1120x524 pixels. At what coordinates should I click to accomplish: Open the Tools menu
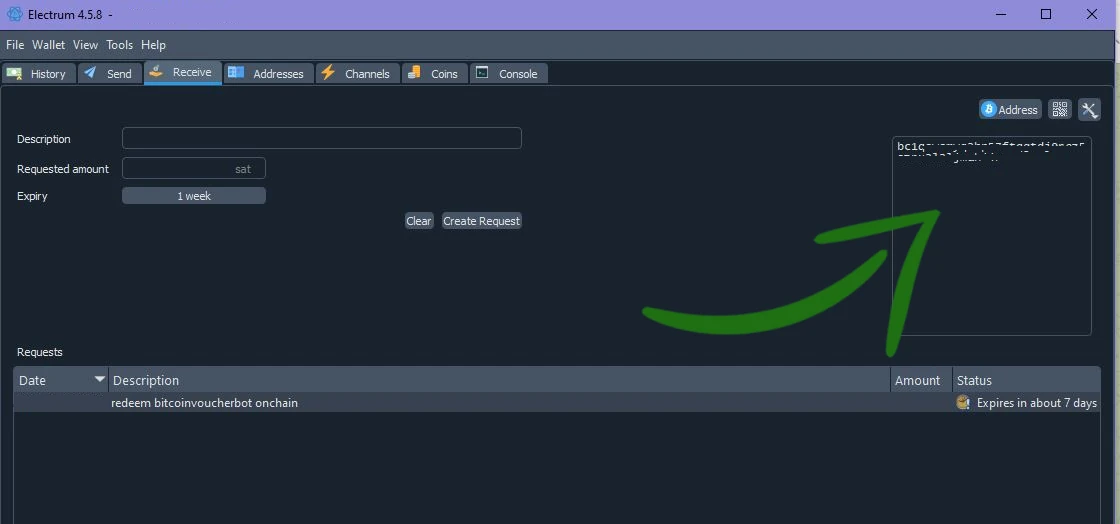[x=119, y=45]
